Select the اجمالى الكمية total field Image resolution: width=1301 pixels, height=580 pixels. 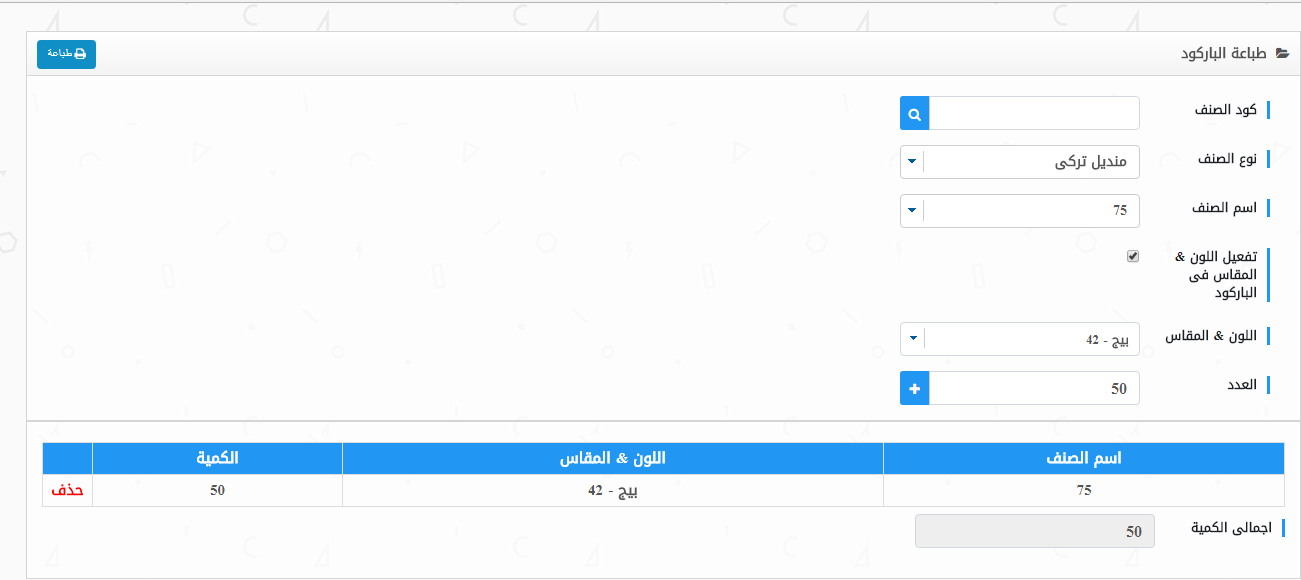pyautogui.click(x=1034, y=532)
